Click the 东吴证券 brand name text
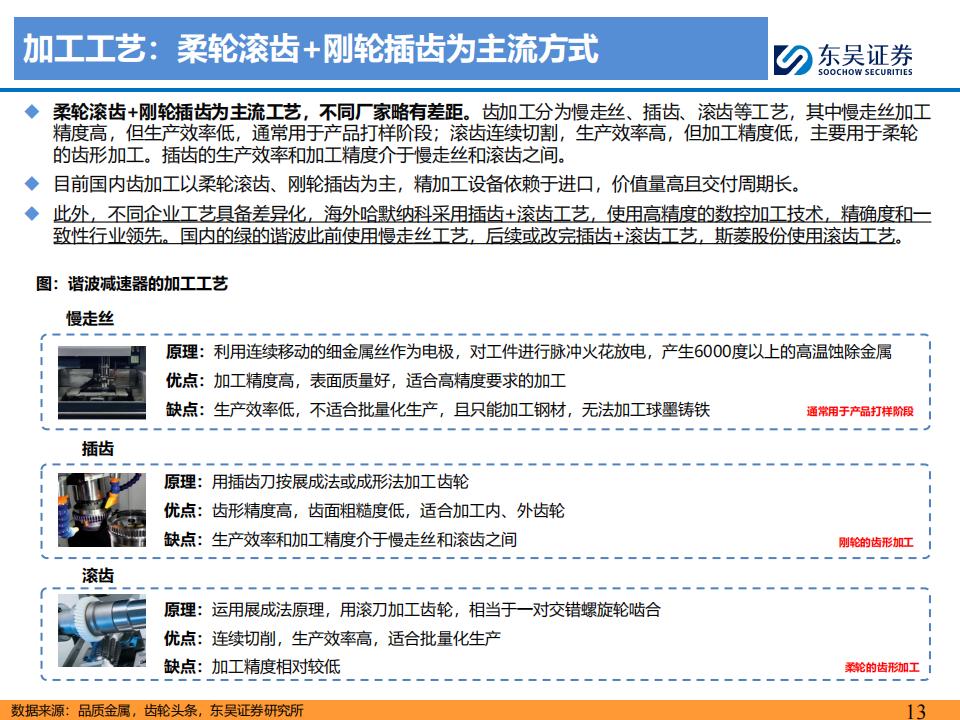960x720 pixels. [865, 55]
